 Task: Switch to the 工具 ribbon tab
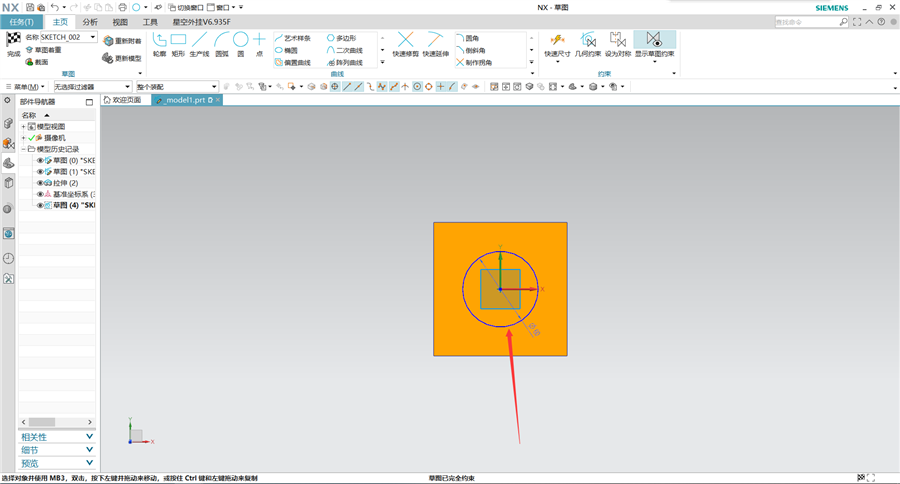(150, 22)
